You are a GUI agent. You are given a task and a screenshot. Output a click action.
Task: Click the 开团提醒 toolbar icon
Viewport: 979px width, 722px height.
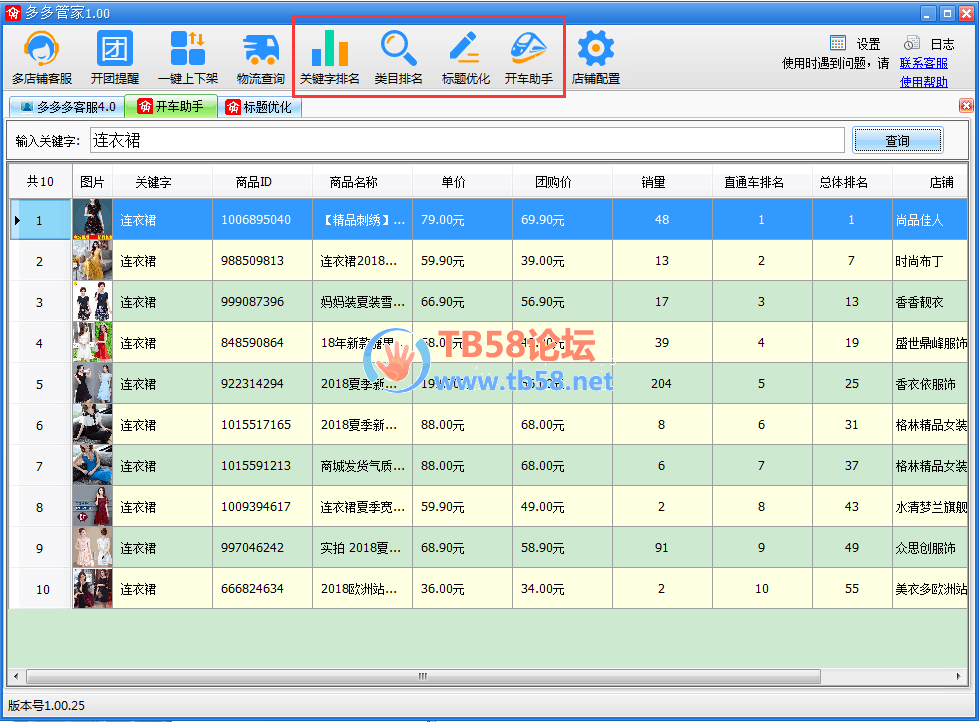click(x=114, y=57)
